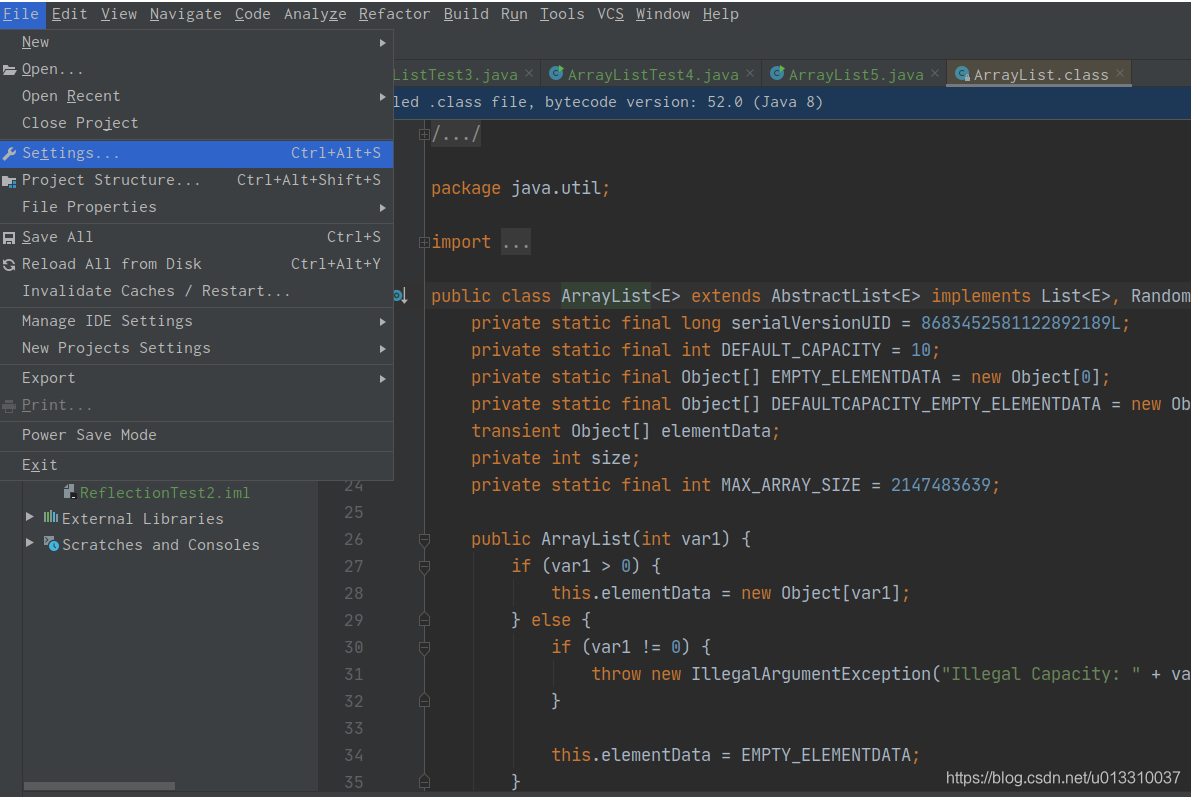Viewport: 1191px width, 797px height.
Task: Switch to the ArrayList5.java tab
Action: coord(855,73)
